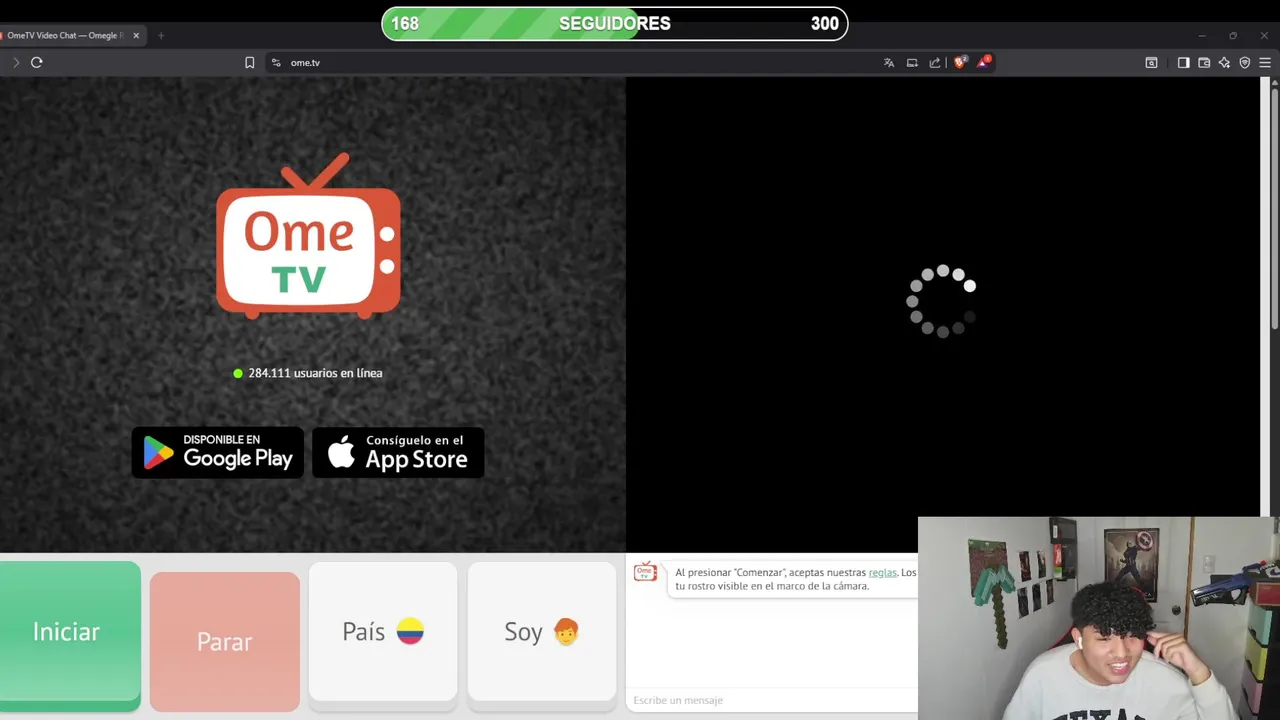Open Brave Shields lion icon
The height and width of the screenshot is (720, 1280).
(x=960, y=62)
